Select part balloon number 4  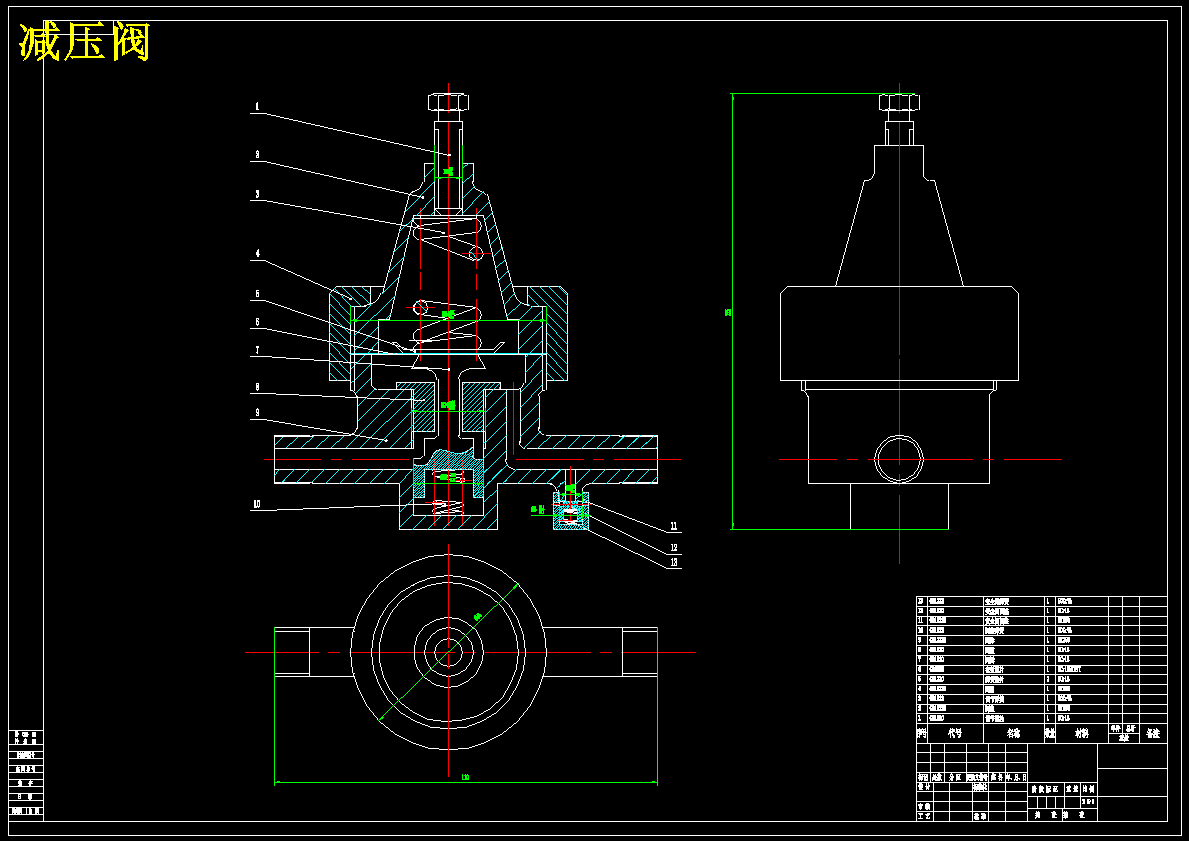click(257, 253)
